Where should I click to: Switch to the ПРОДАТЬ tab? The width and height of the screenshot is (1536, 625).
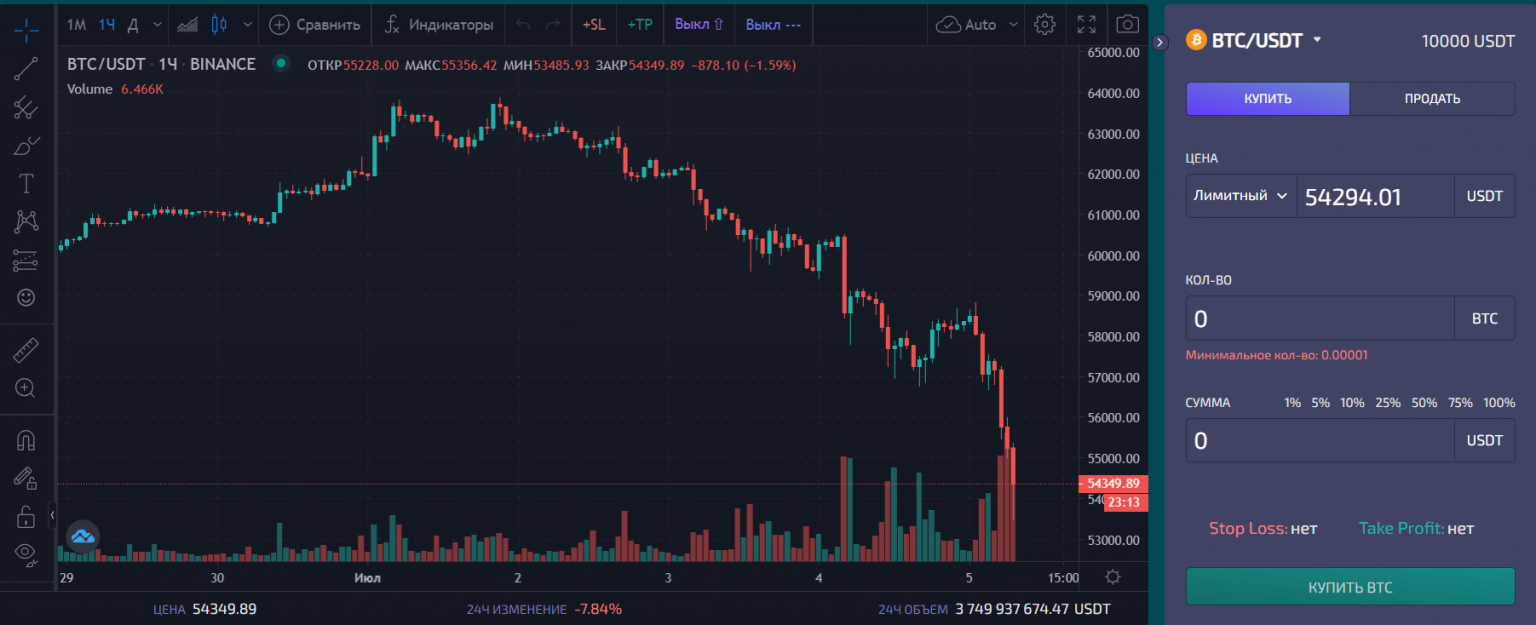[x=1432, y=99]
